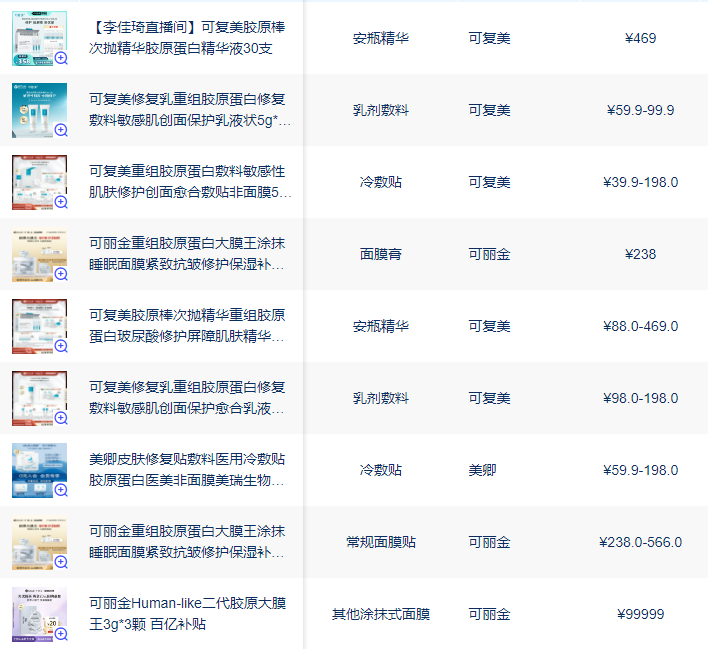Open 可丽金大膜王 title in 常规面膜贴 row
Image resolution: width=708 pixels, height=649 pixels.
187,542
